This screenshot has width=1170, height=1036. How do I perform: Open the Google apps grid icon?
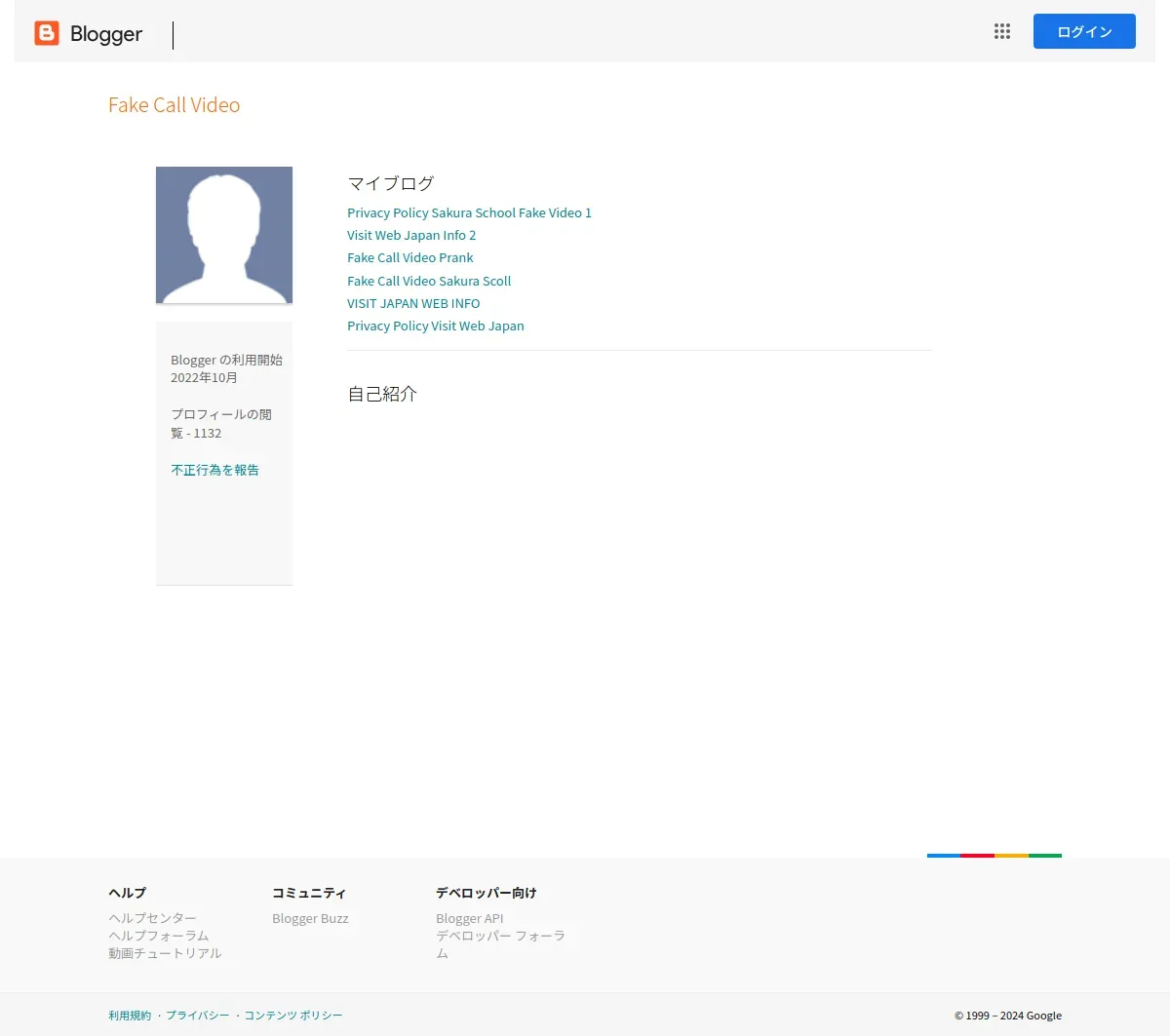[x=1002, y=31]
